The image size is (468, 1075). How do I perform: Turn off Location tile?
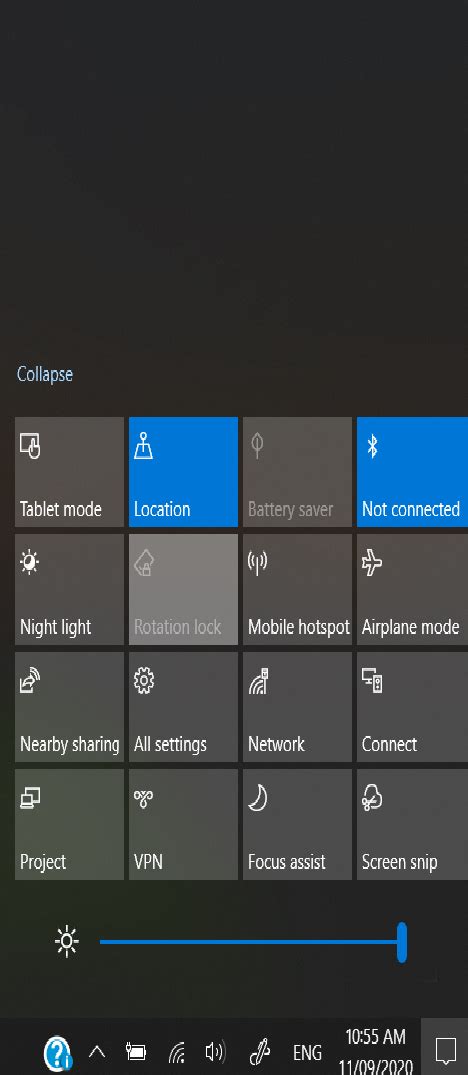(184, 472)
